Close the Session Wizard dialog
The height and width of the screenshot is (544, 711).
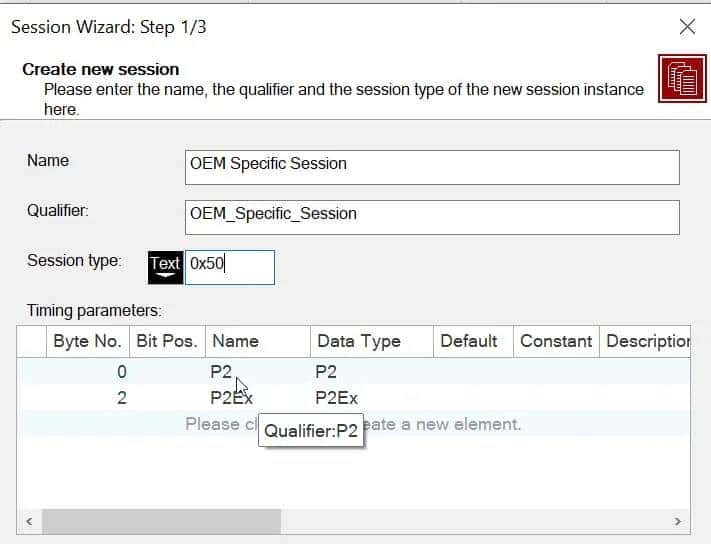tap(687, 27)
